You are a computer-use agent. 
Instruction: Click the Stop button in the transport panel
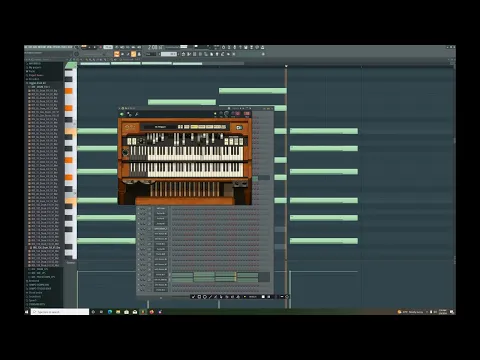[95, 47]
